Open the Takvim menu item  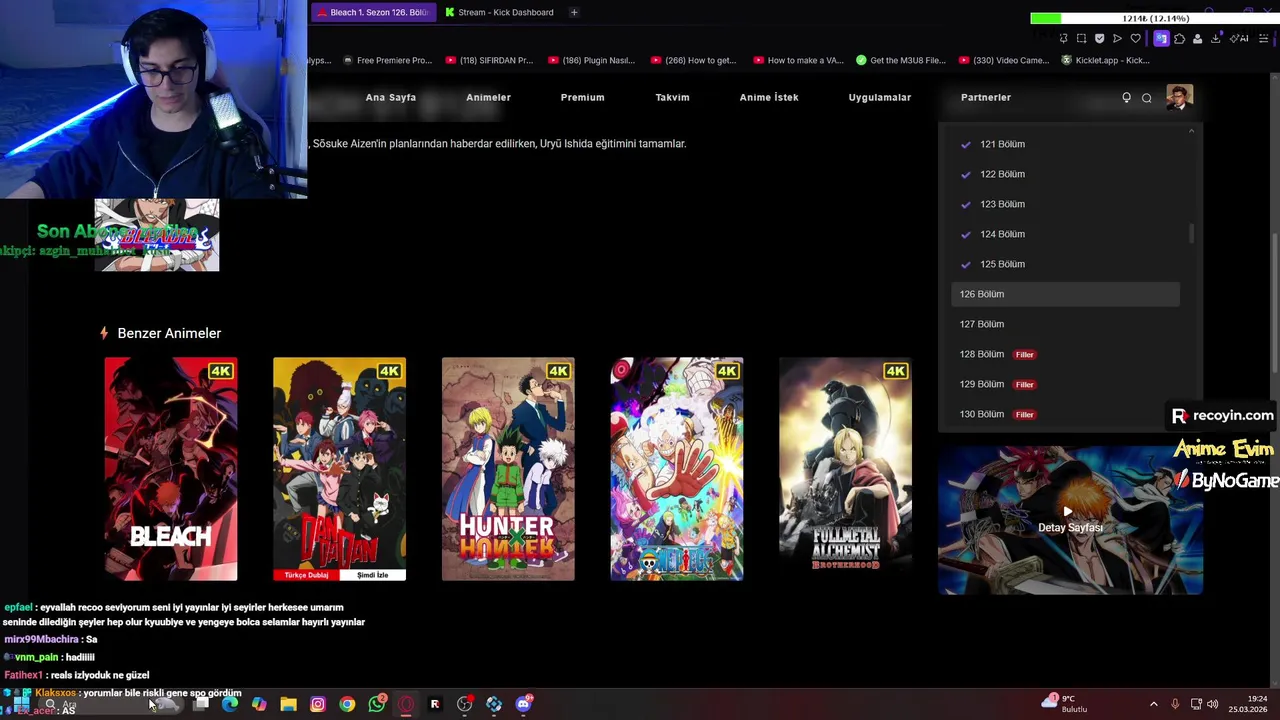click(x=672, y=97)
